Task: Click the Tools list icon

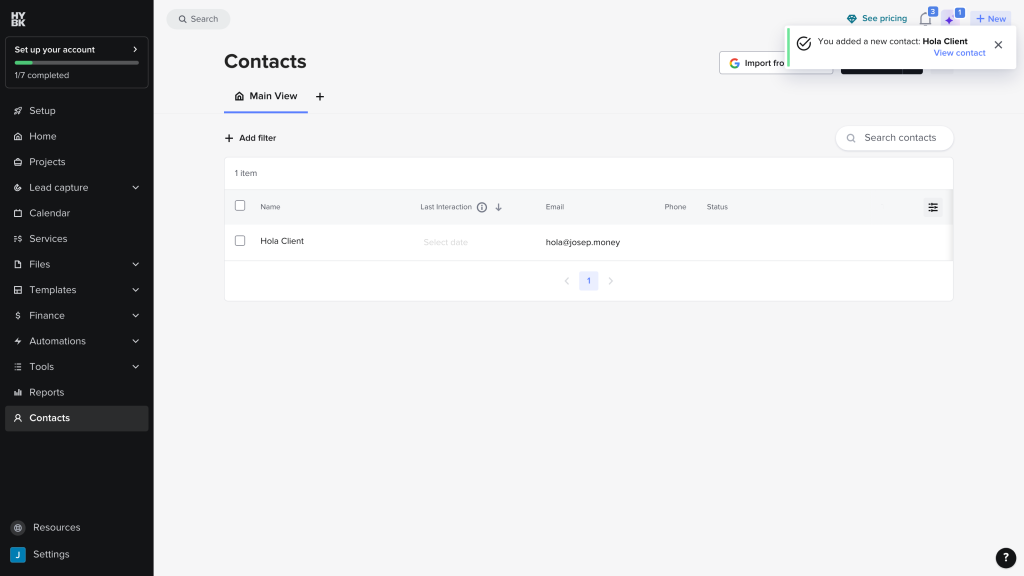Action: (18, 367)
